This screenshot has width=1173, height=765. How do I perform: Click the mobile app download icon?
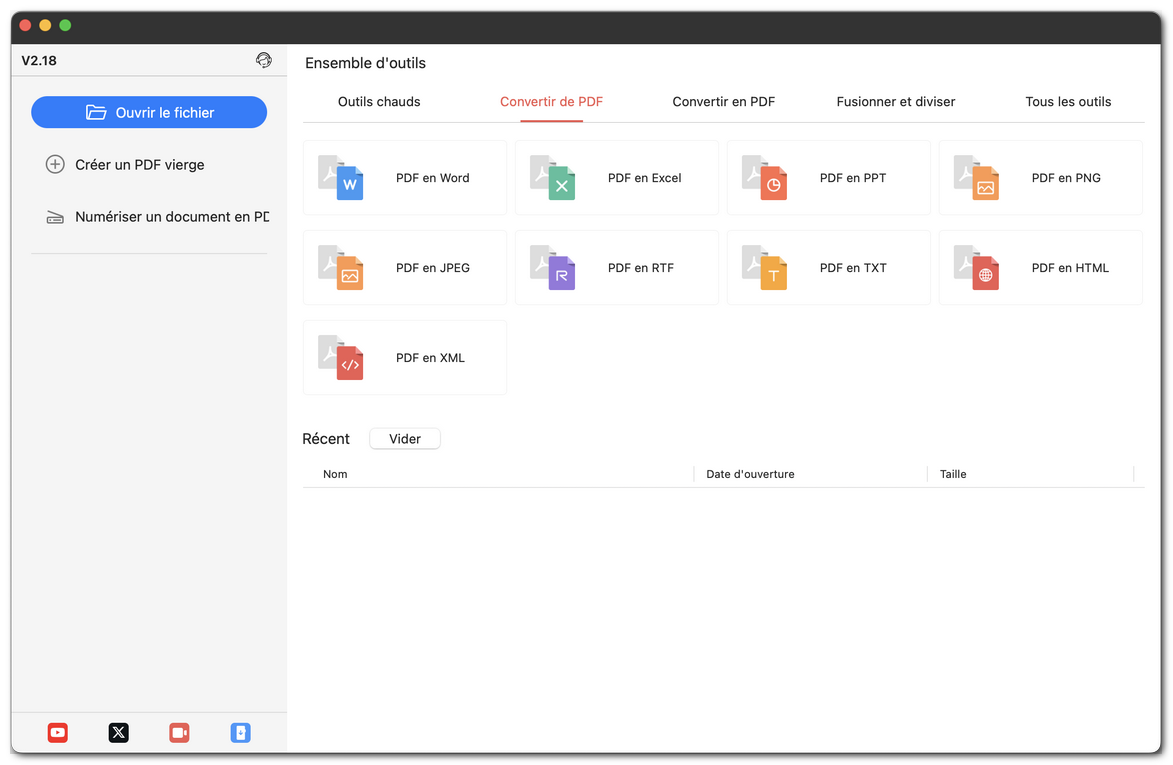pyautogui.click(x=240, y=732)
